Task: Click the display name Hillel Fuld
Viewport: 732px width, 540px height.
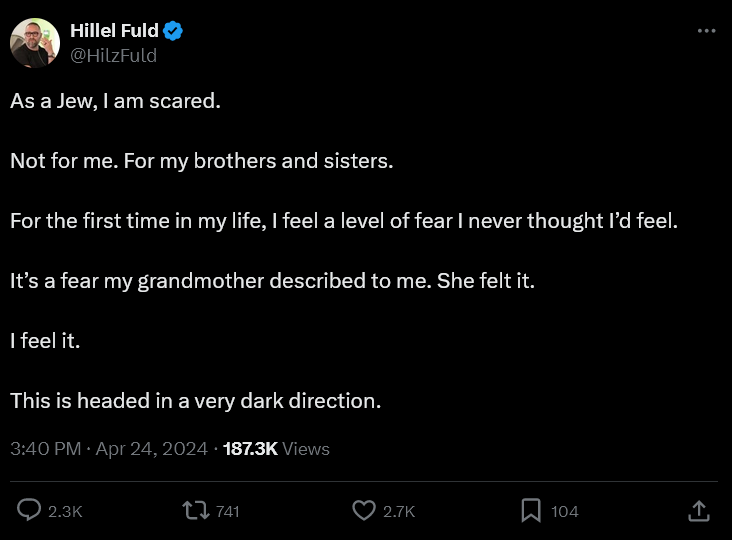Action: click(114, 31)
